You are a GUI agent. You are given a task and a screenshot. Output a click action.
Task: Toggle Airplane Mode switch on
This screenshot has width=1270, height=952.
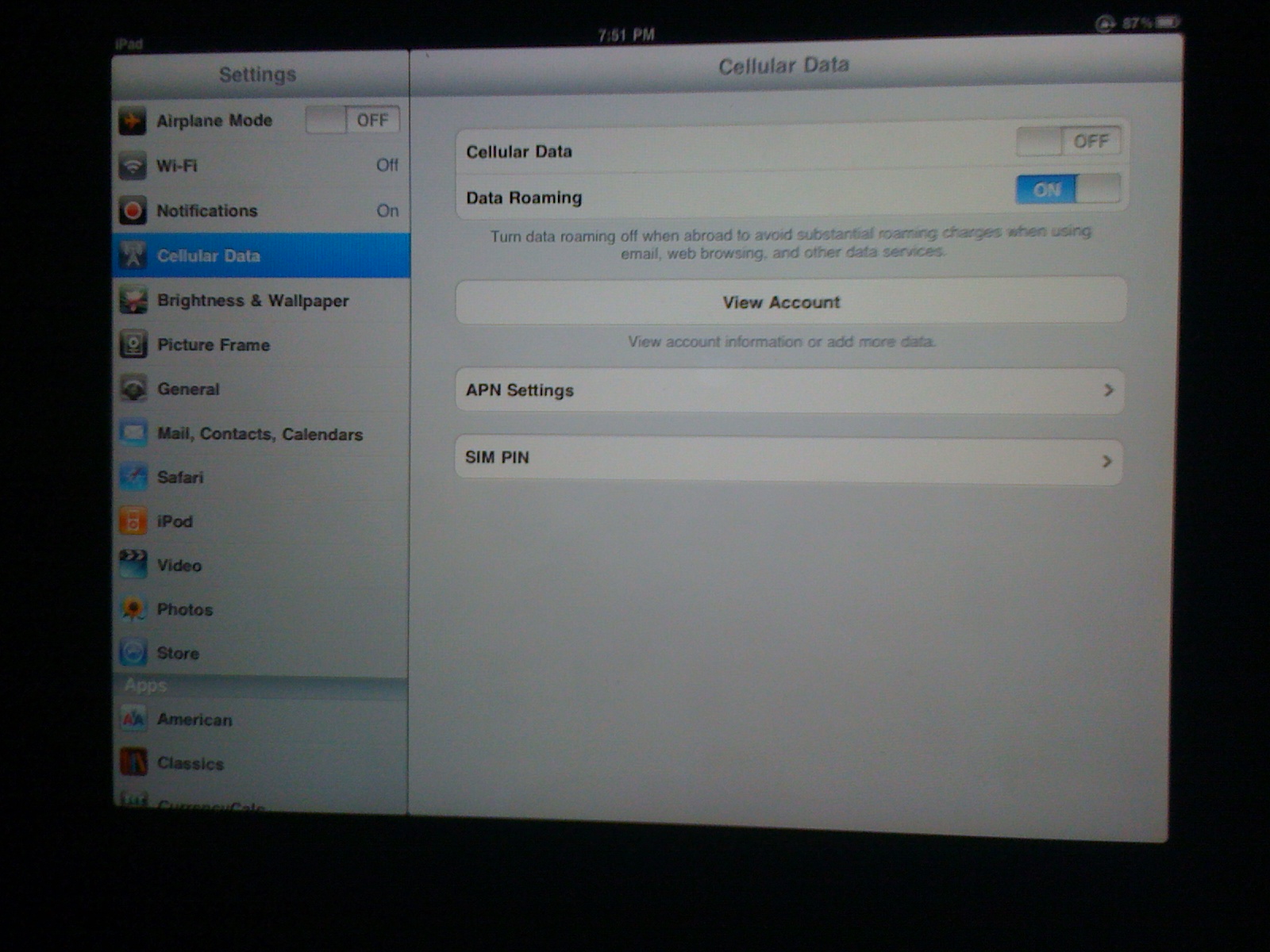(352, 121)
